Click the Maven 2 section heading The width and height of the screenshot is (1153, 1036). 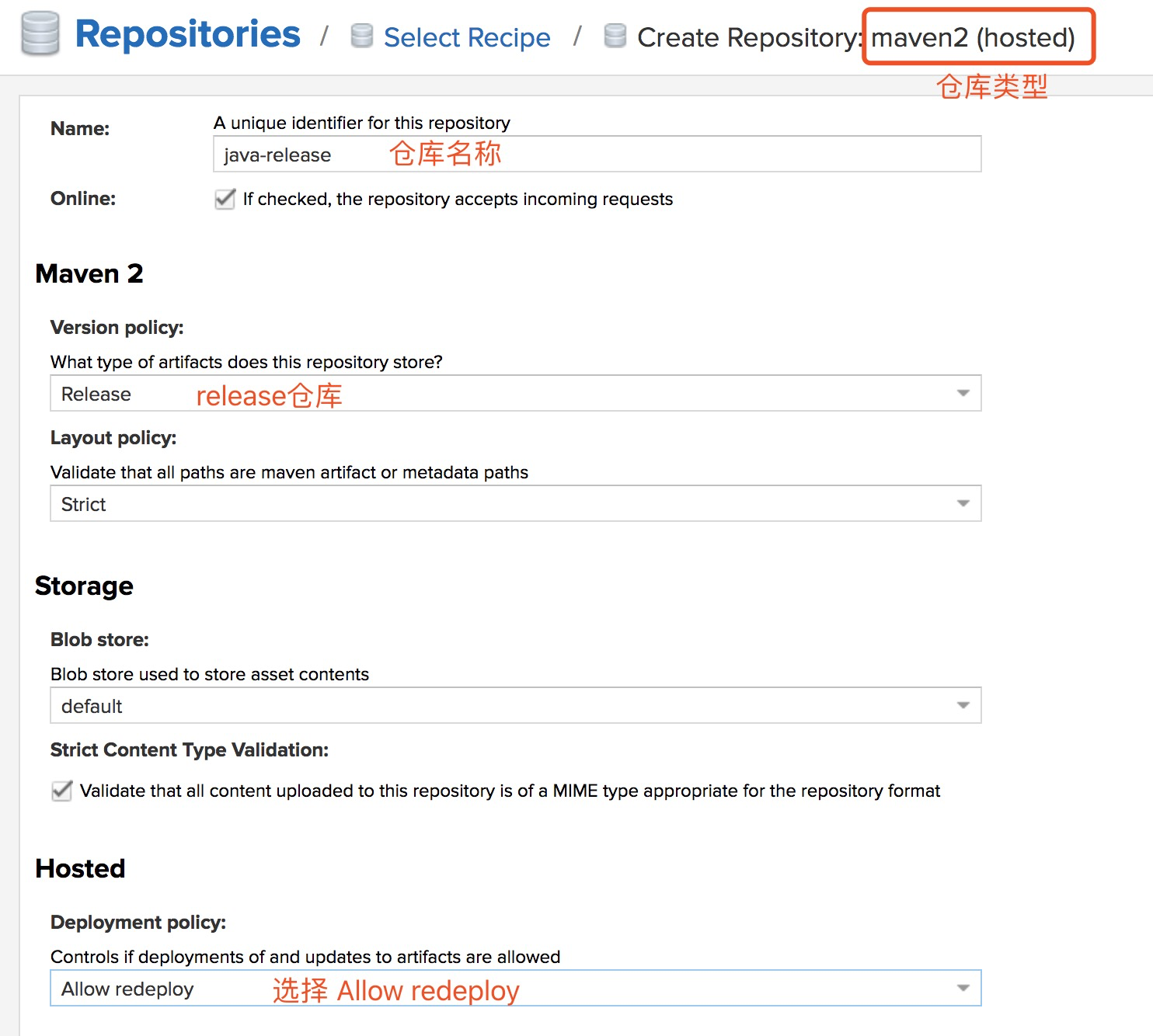[89, 273]
